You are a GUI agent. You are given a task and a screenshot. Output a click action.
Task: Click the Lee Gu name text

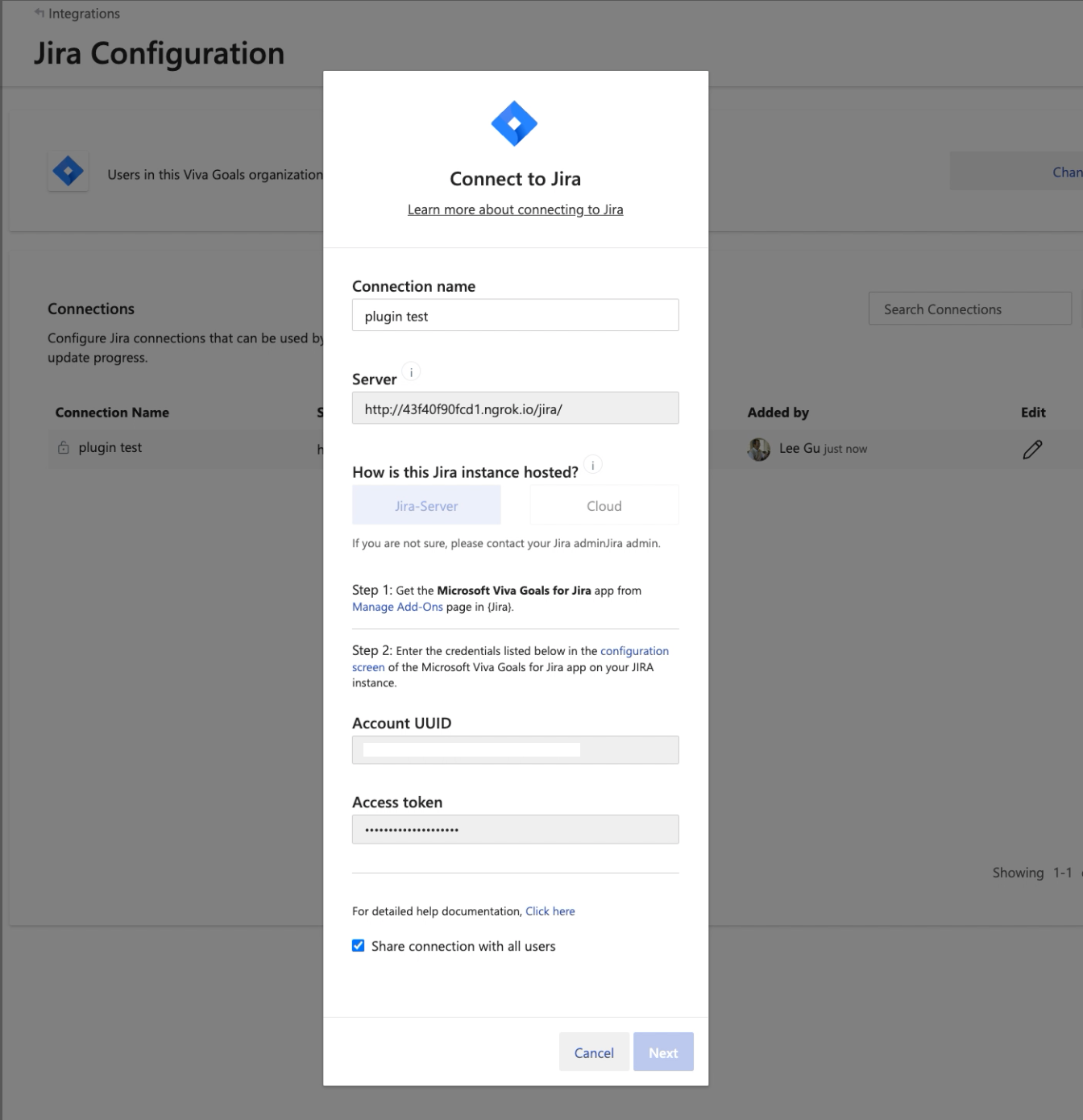click(799, 448)
